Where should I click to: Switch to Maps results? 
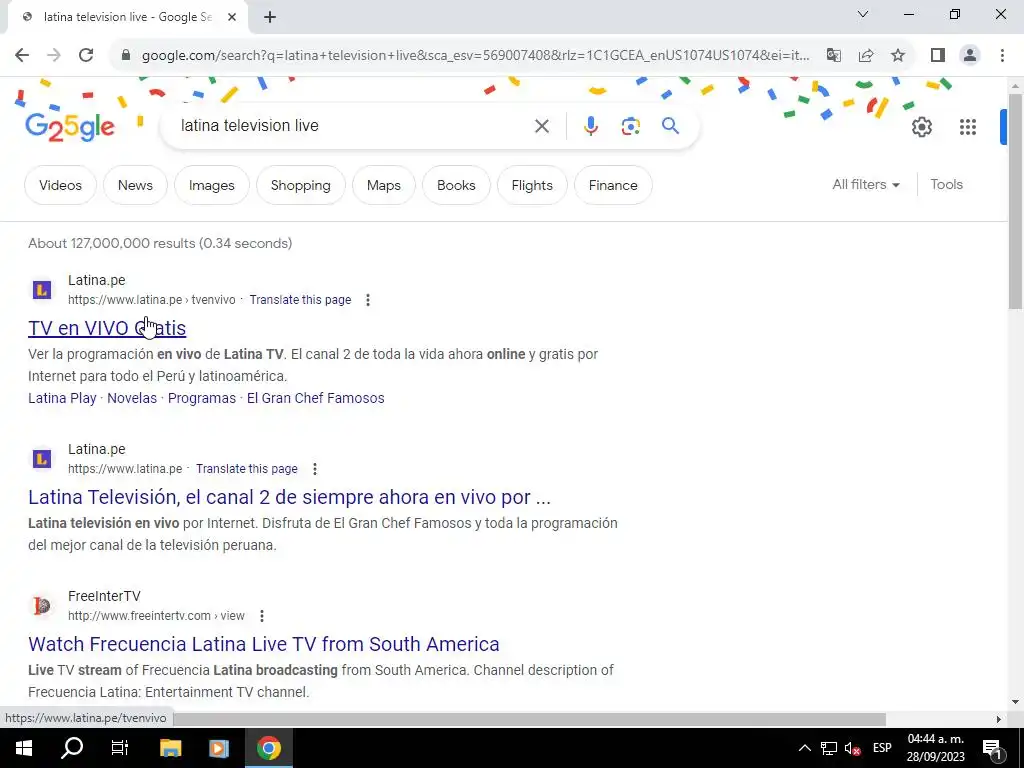tap(383, 185)
